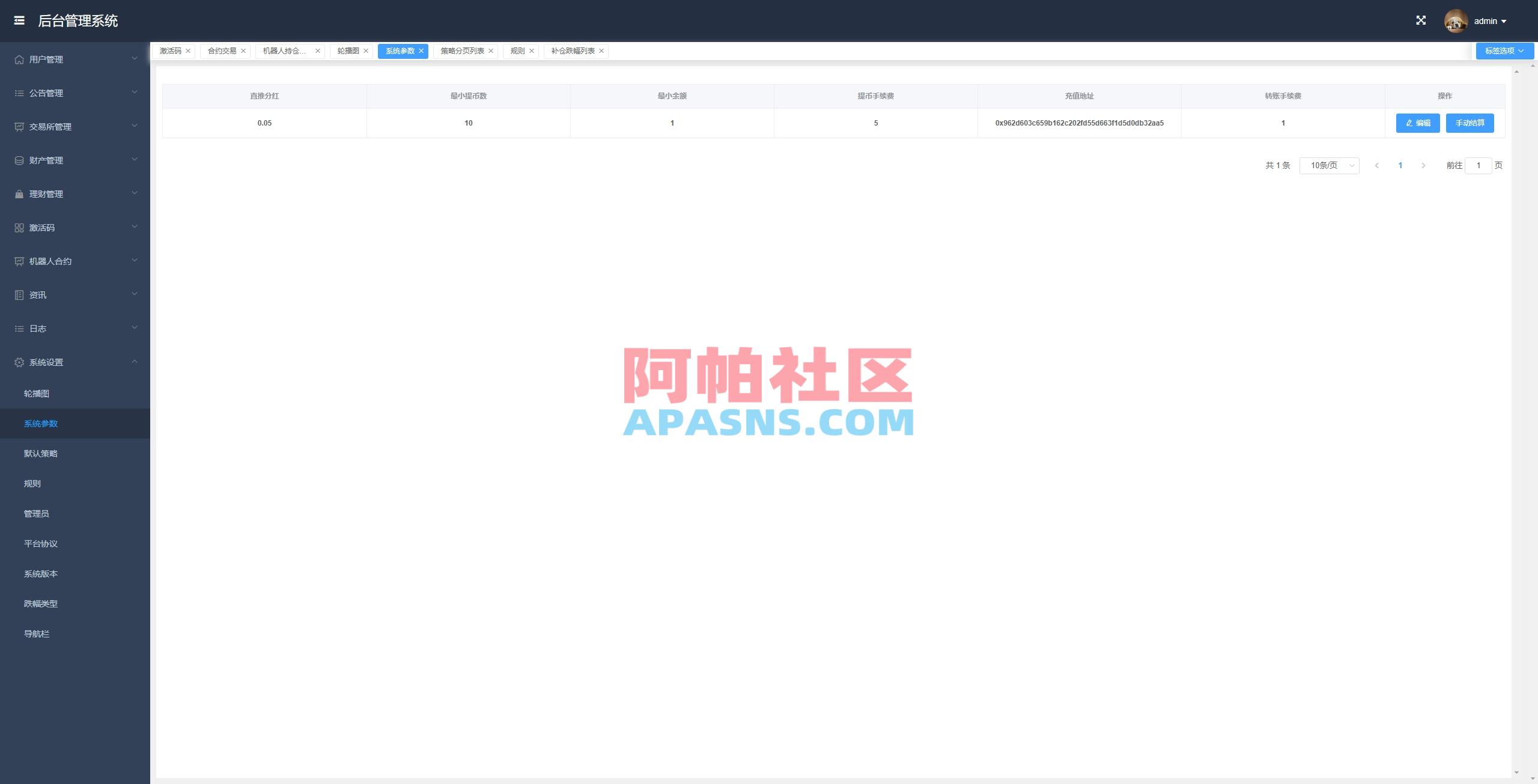1538x784 pixels.
Task: Open the sidebar collapse hamburger icon
Action: (x=19, y=20)
